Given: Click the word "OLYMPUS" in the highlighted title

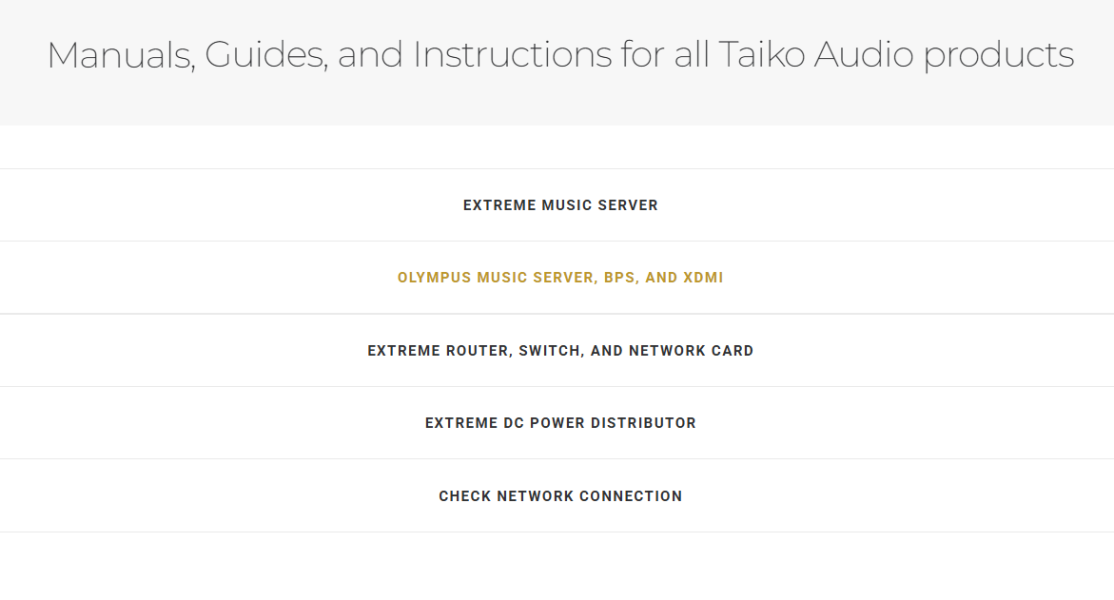Looking at the screenshot, I should tap(434, 278).
